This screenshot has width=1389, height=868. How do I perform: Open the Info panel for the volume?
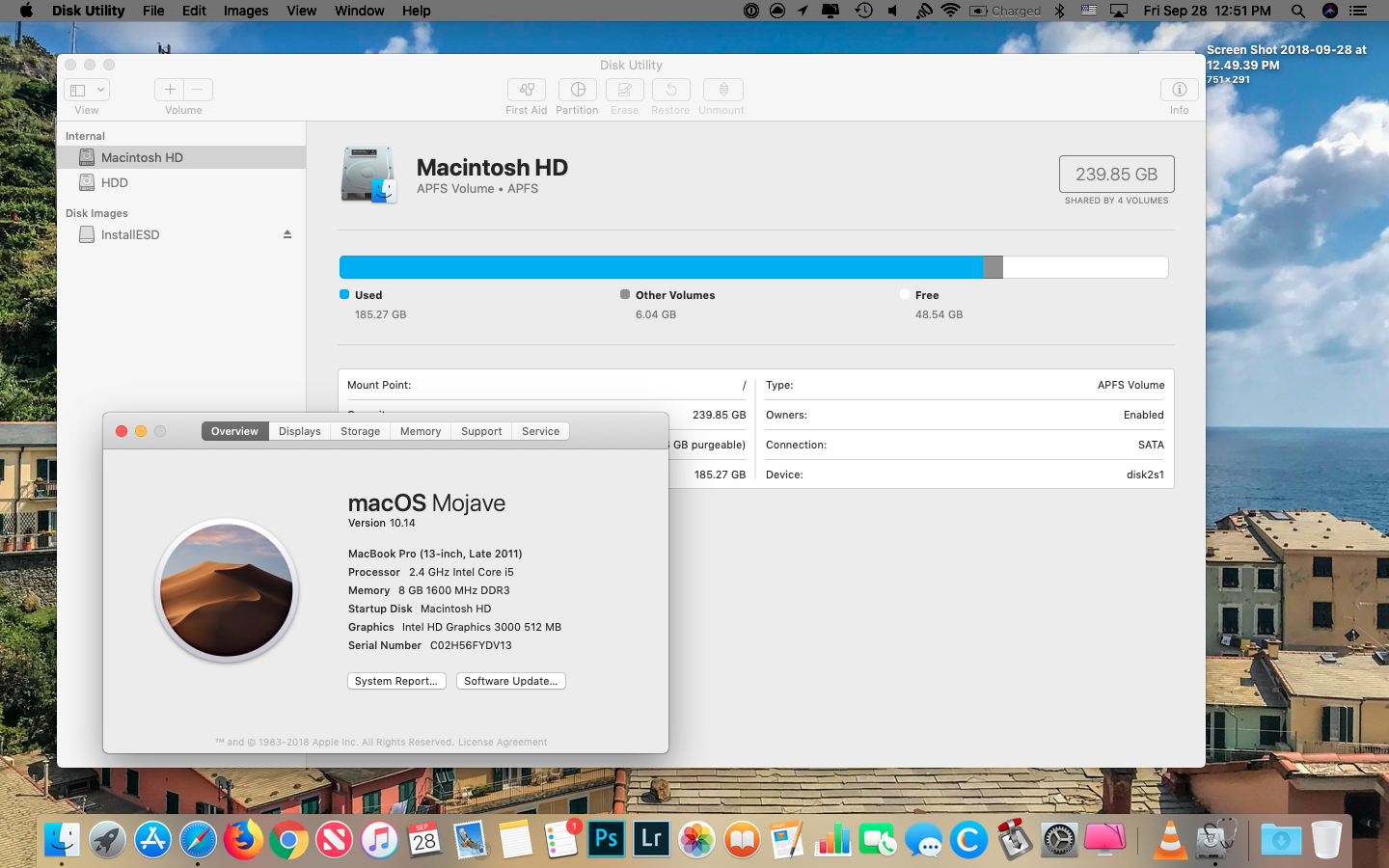[x=1179, y=90]
